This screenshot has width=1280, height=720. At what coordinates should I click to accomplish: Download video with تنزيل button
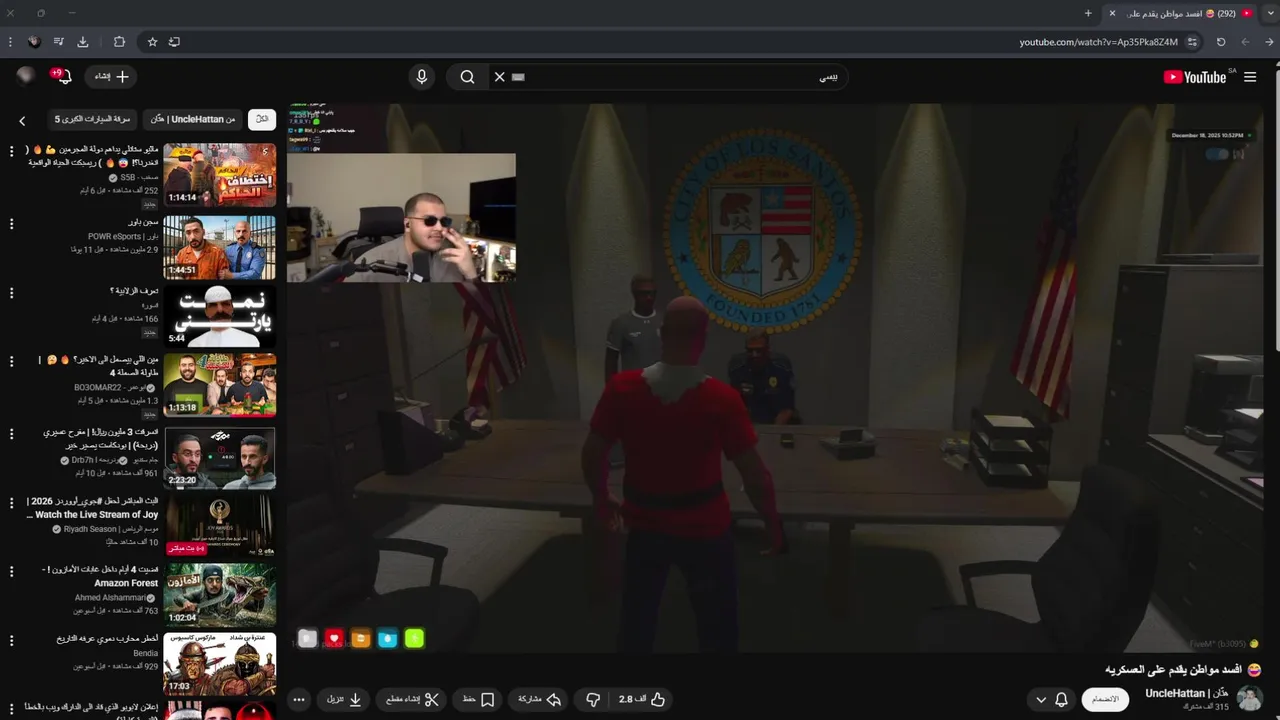click(344, 699)
